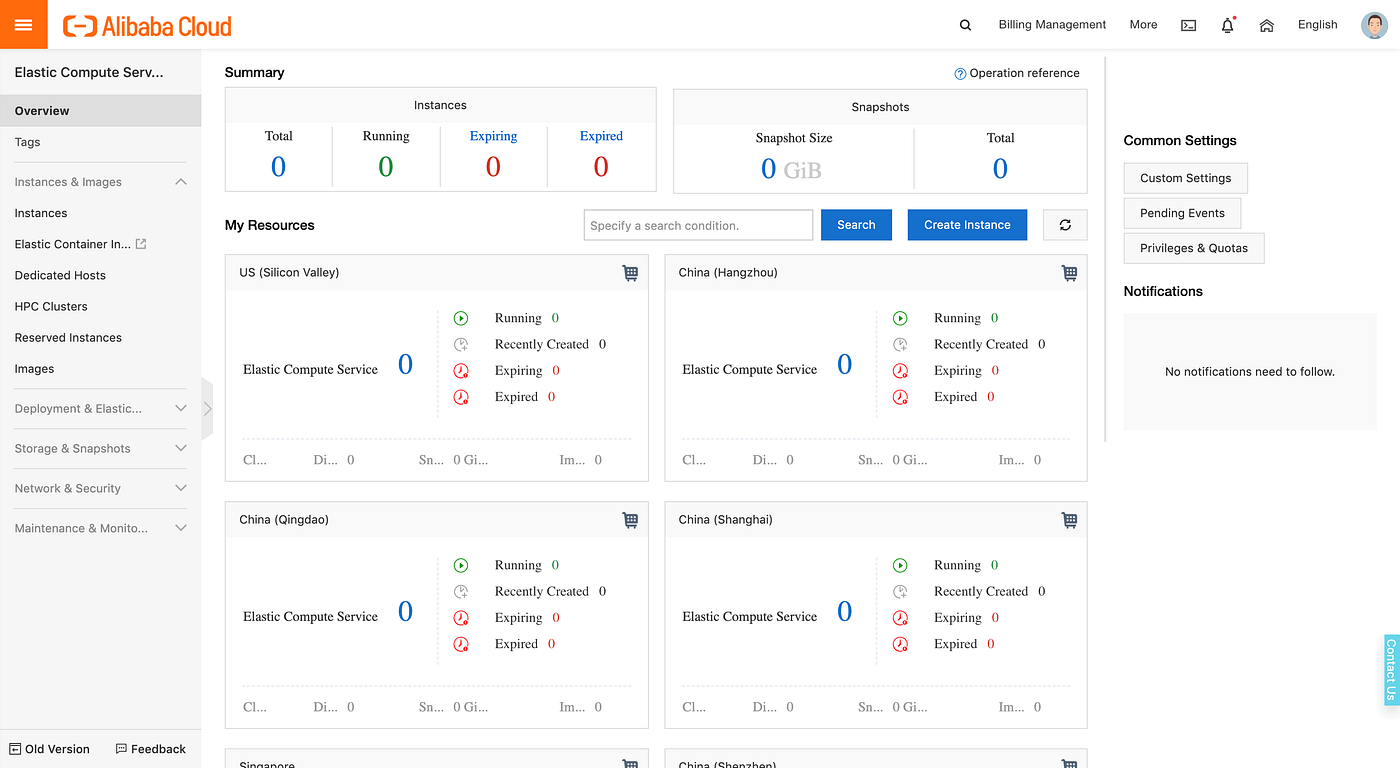
Task: Expand the Deployment & Elastic section
Action: click(181, 408)
